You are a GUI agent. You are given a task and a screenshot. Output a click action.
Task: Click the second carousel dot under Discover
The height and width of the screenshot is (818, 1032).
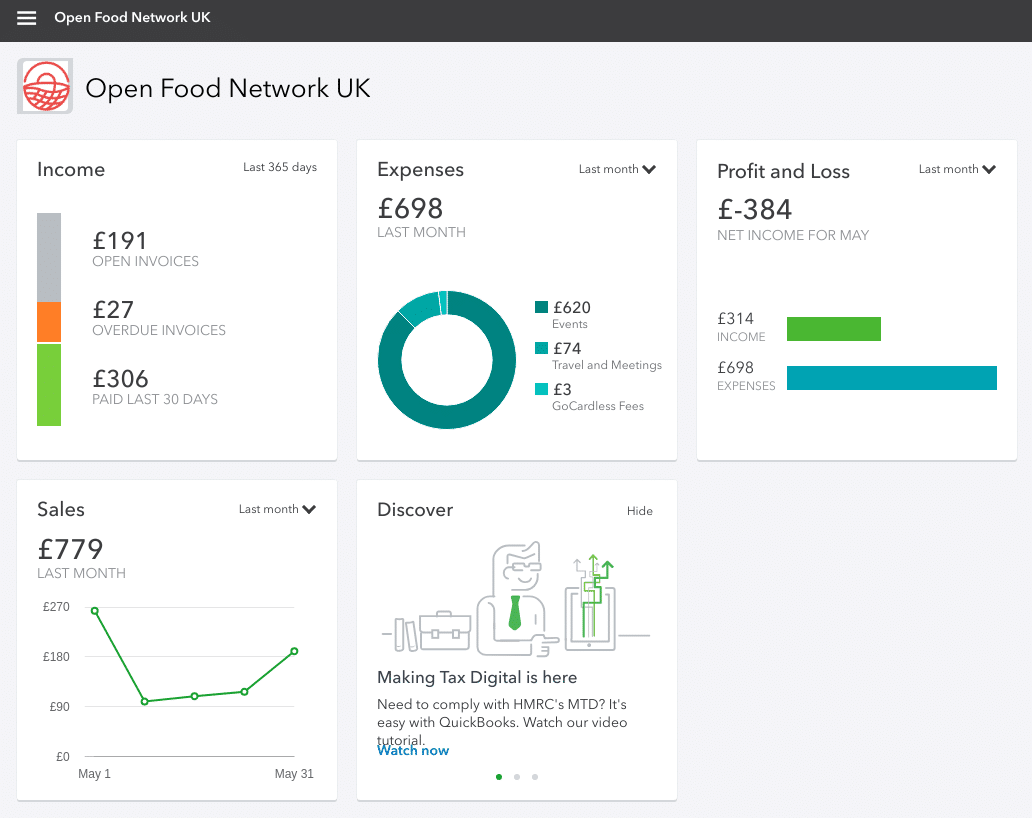click(x=517, y=776)
